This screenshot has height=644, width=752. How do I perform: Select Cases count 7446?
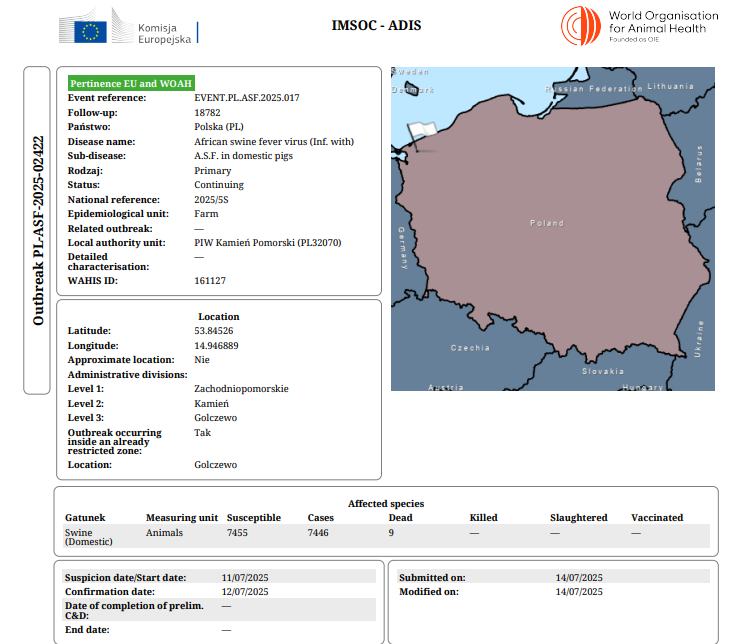318,533
